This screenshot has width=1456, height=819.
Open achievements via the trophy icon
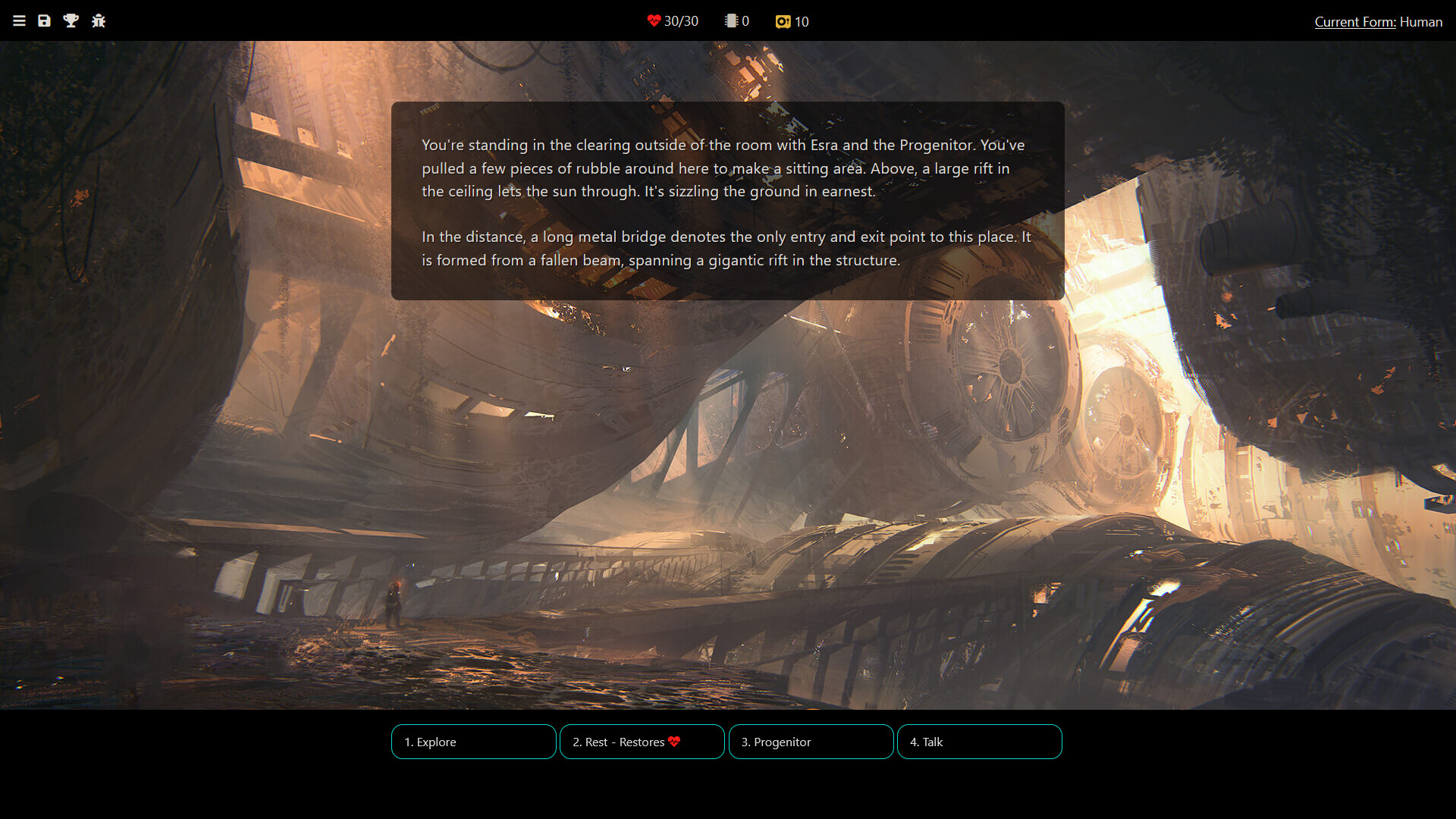71,21
